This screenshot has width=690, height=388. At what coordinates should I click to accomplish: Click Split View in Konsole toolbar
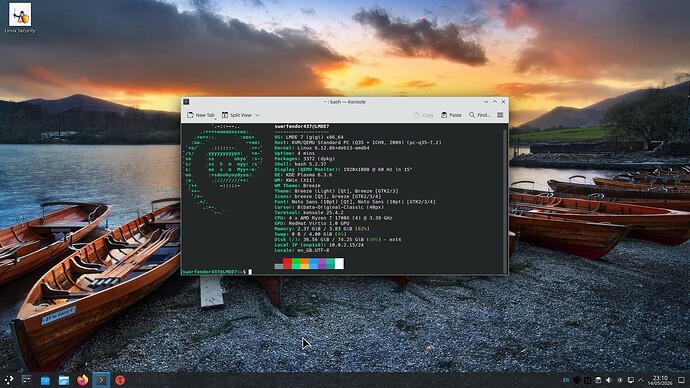[x=237, y=115]
